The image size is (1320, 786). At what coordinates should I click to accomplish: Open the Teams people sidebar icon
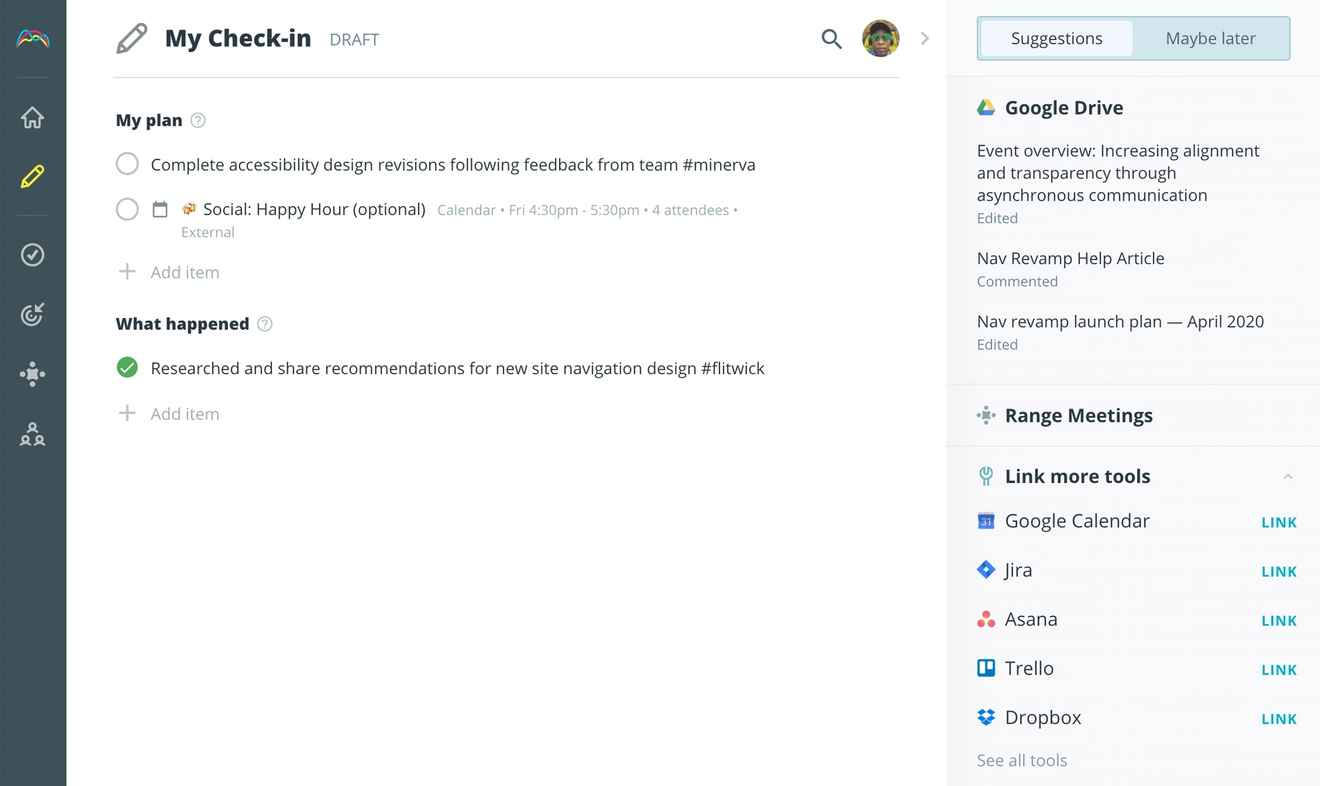click(32, 434)
